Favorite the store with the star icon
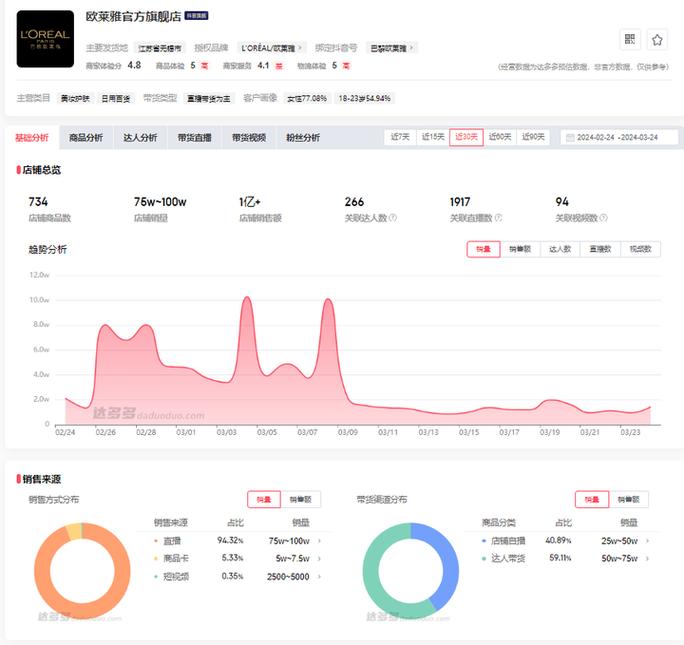Image resolution: width=684 pixels, height=645 pixels. [x=657, y=39]
